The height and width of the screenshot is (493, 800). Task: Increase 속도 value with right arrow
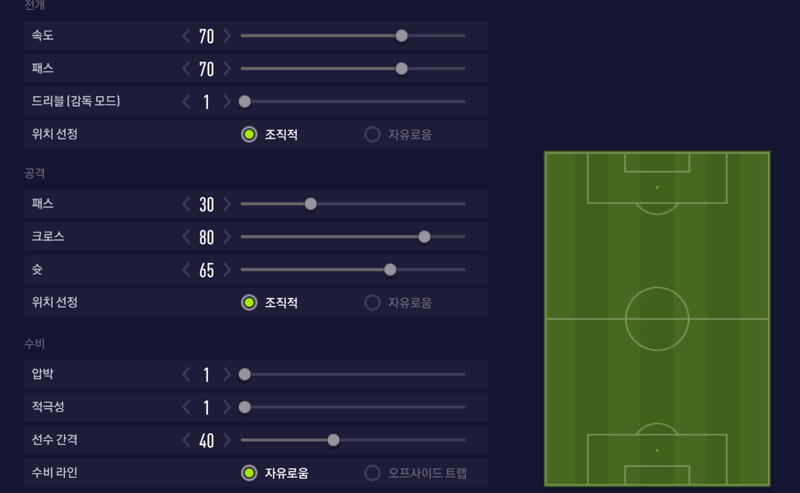tap(227, 36)
